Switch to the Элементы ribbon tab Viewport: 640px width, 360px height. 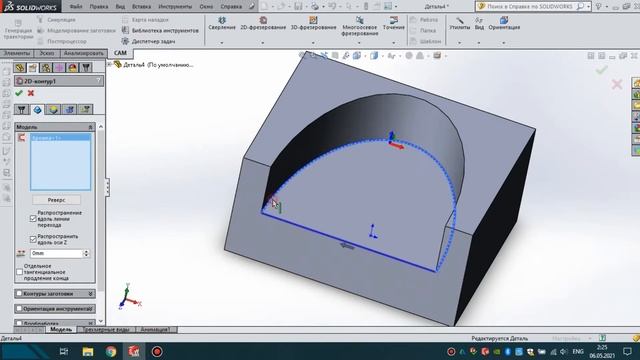(16, 53)
